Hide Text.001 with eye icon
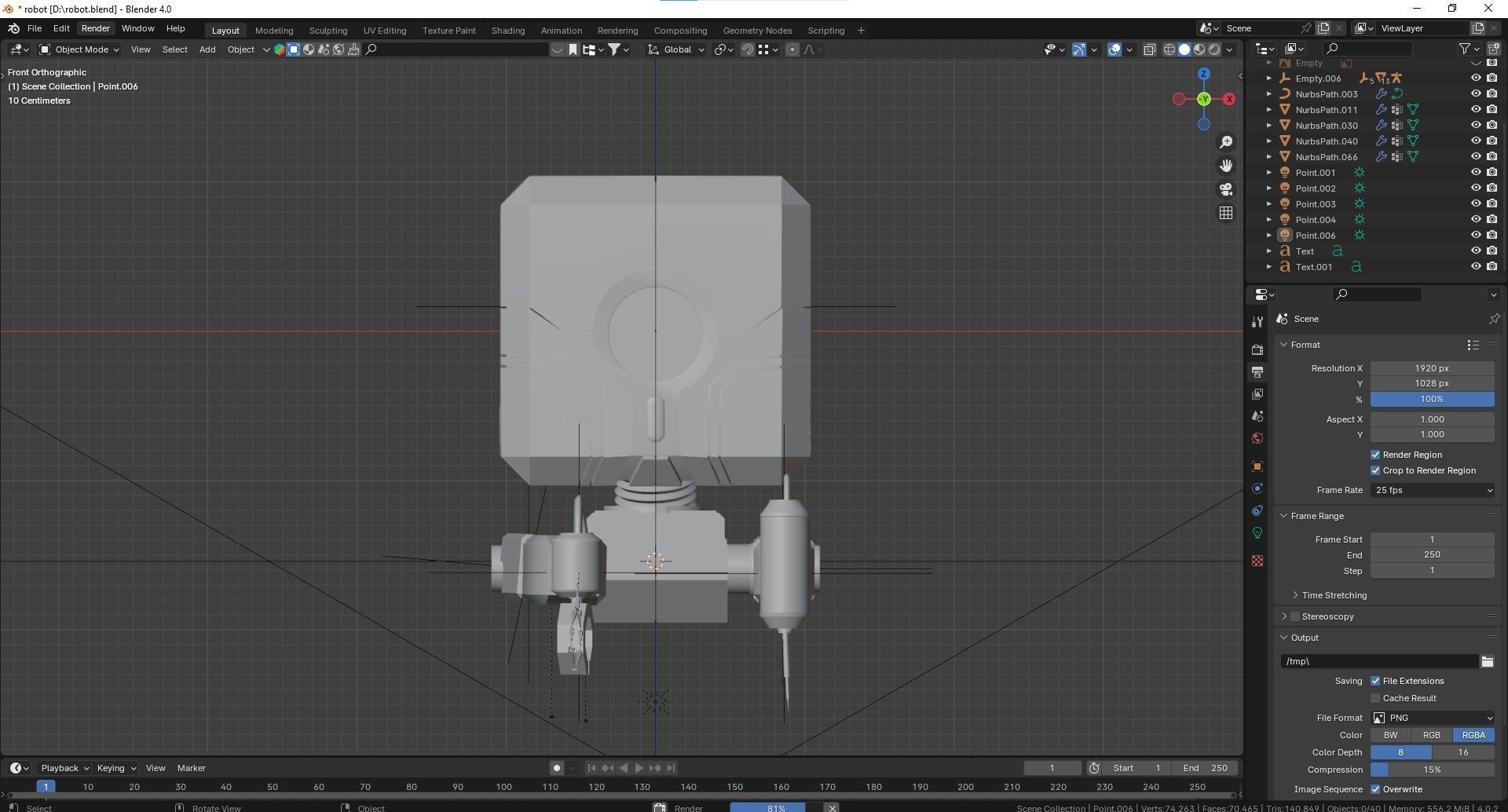Viewport: 1508px width, 812px height. (1476, 266)
